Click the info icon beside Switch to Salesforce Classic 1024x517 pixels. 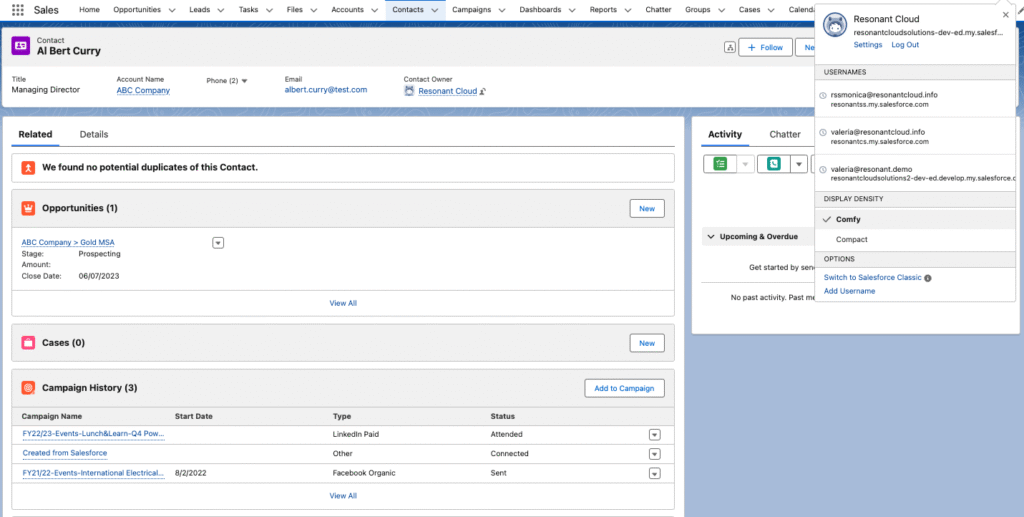click(928, 278)
